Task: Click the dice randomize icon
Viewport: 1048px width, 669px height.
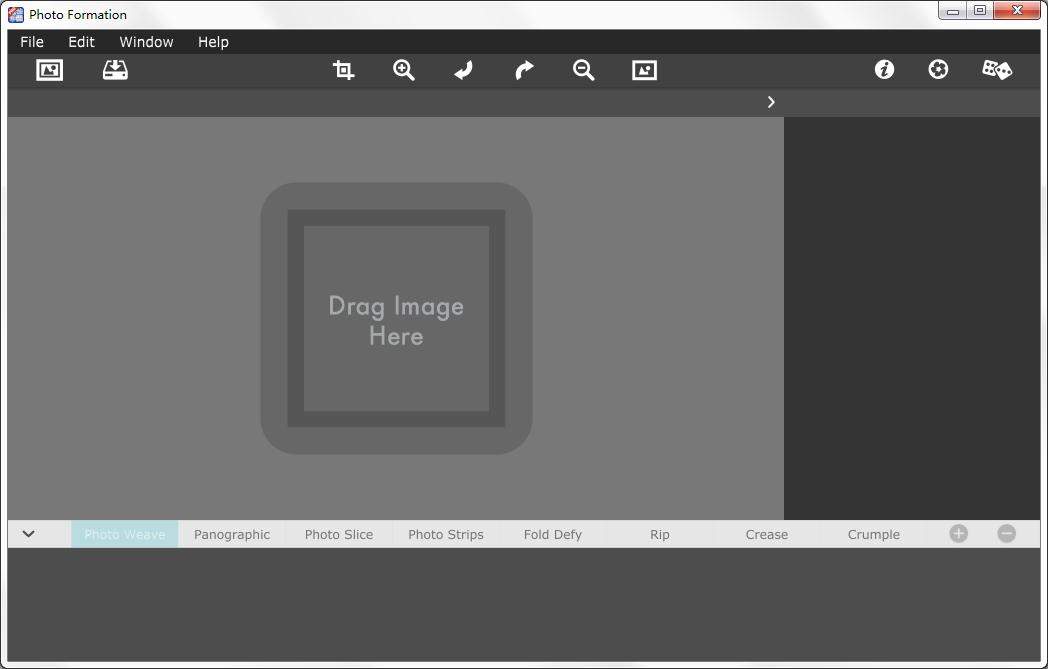Action: [x=997, y=70]
